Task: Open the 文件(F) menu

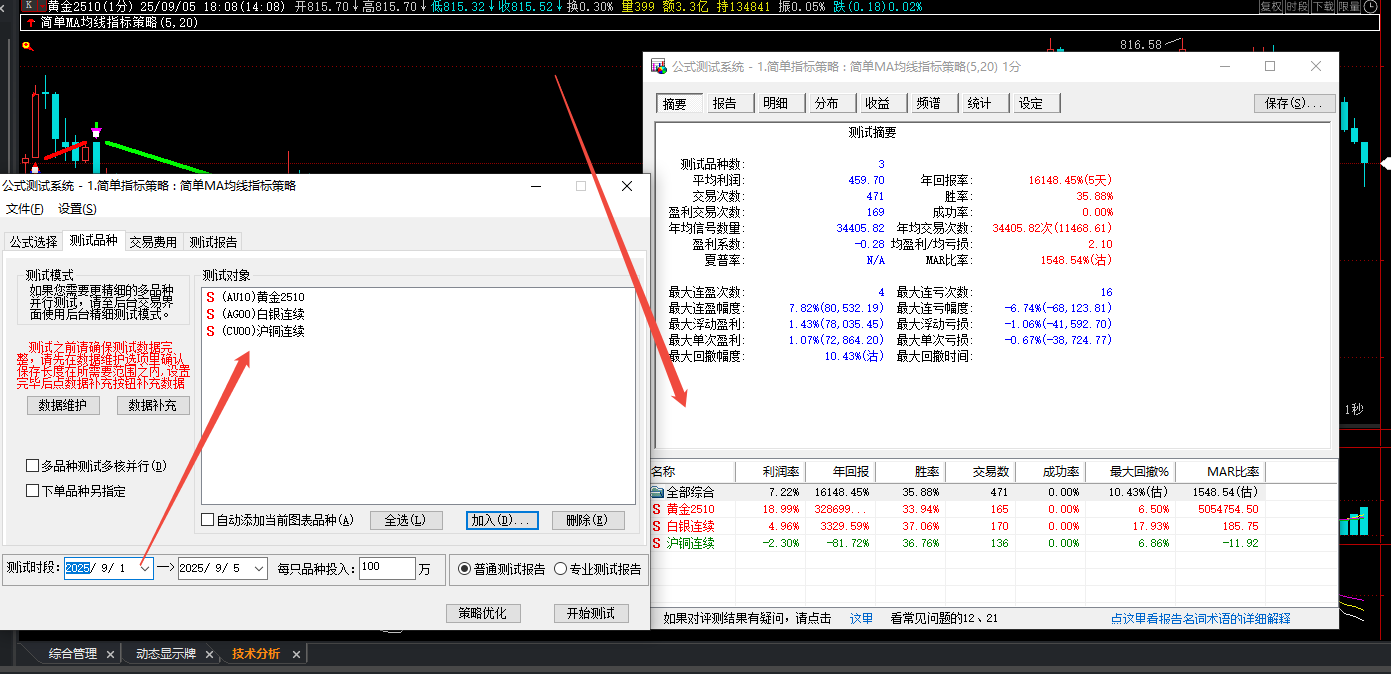Action: pyautogui.click(x=25, y=209)
